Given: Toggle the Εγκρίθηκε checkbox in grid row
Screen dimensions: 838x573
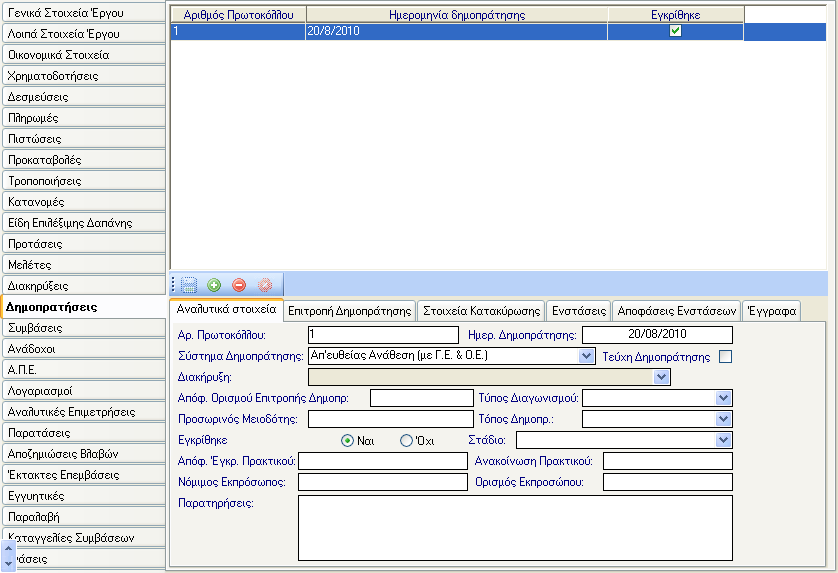Looking at the screenshot, I should pos(675,31).
